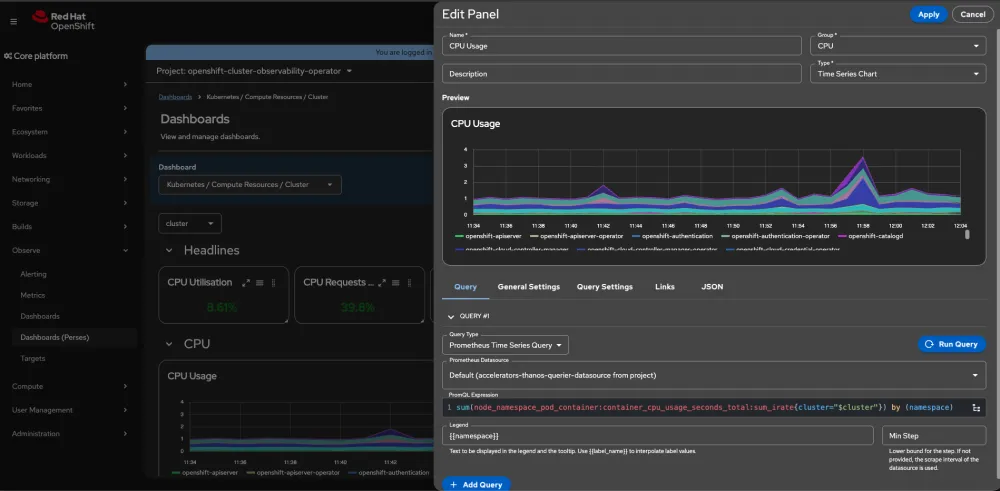1000x491 pixels.
Task: Grab the CPU Utilisation panel drag handle
Action: pyautogui.click(x=274, y=282)
